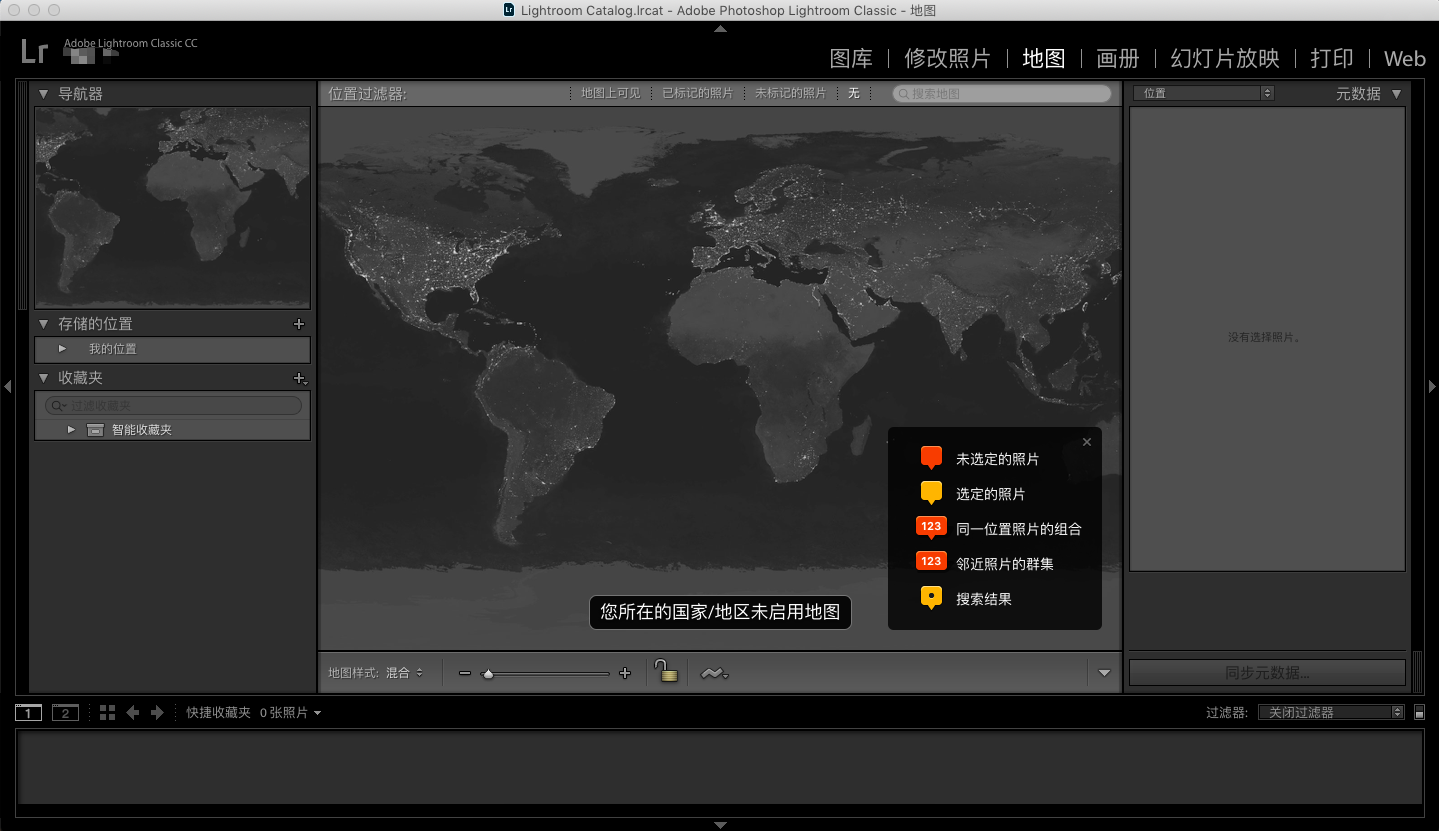Click the 搜索结果 pin icon
Screen dimensions: 1439x831
click(x=931, y=598)
